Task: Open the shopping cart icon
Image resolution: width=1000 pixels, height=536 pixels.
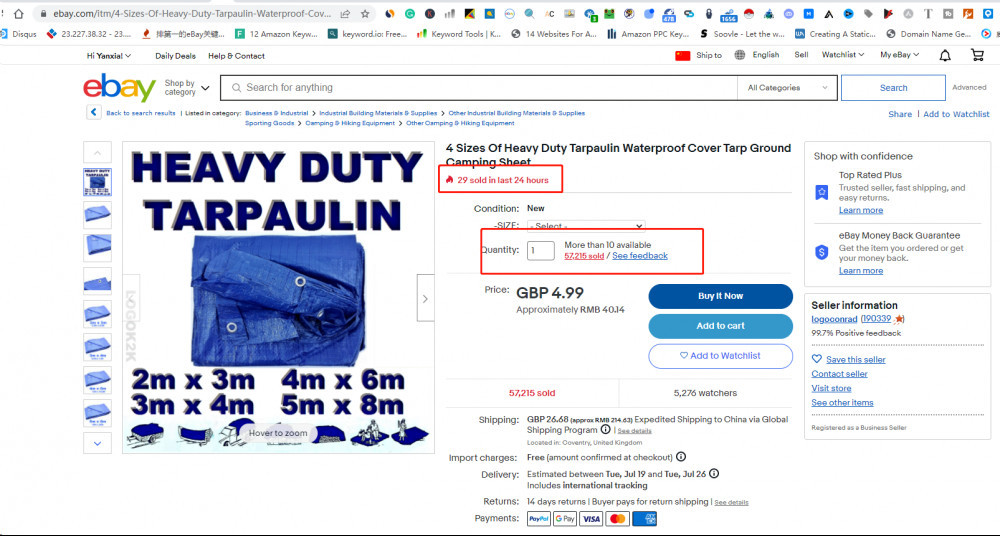Action: [x=977, y=56]
